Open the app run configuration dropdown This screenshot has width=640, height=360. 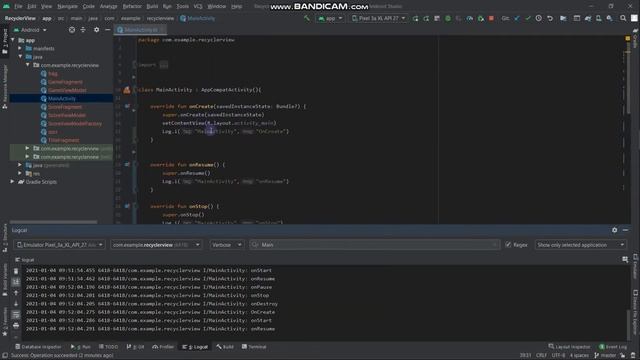pos(330,18)
